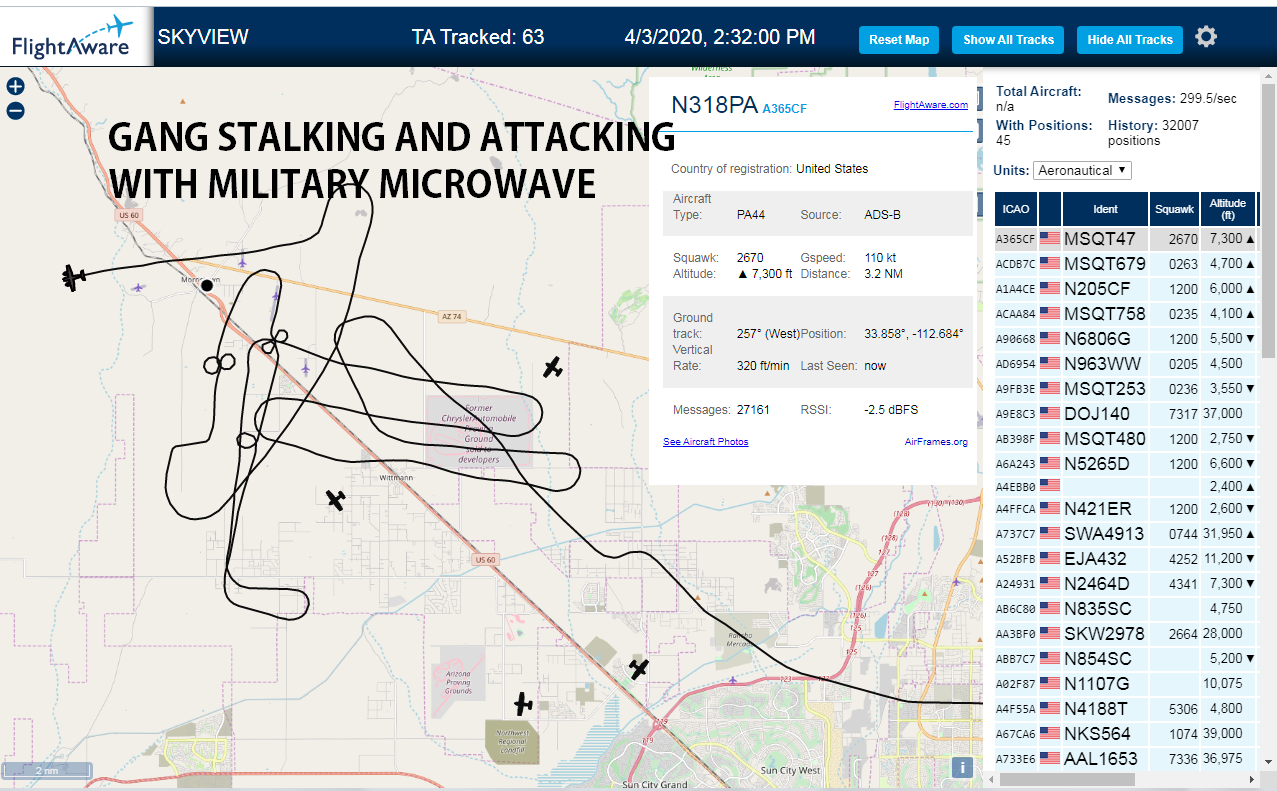Select NKS564 in the aircraft list
This screenshot has height=791, width=1277.
[x=1097, y=734]
